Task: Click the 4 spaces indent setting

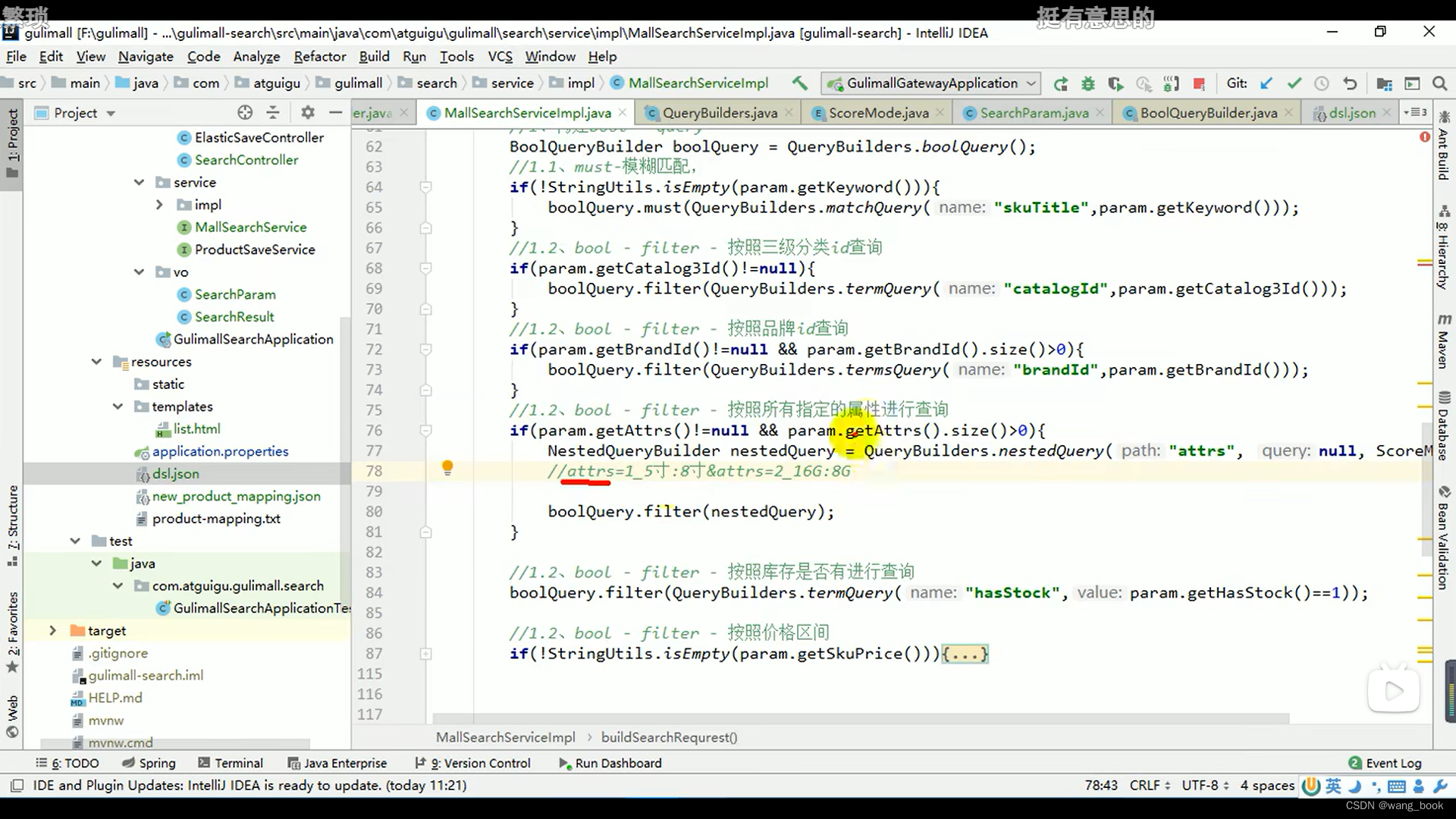Action: pos(1267,785)
